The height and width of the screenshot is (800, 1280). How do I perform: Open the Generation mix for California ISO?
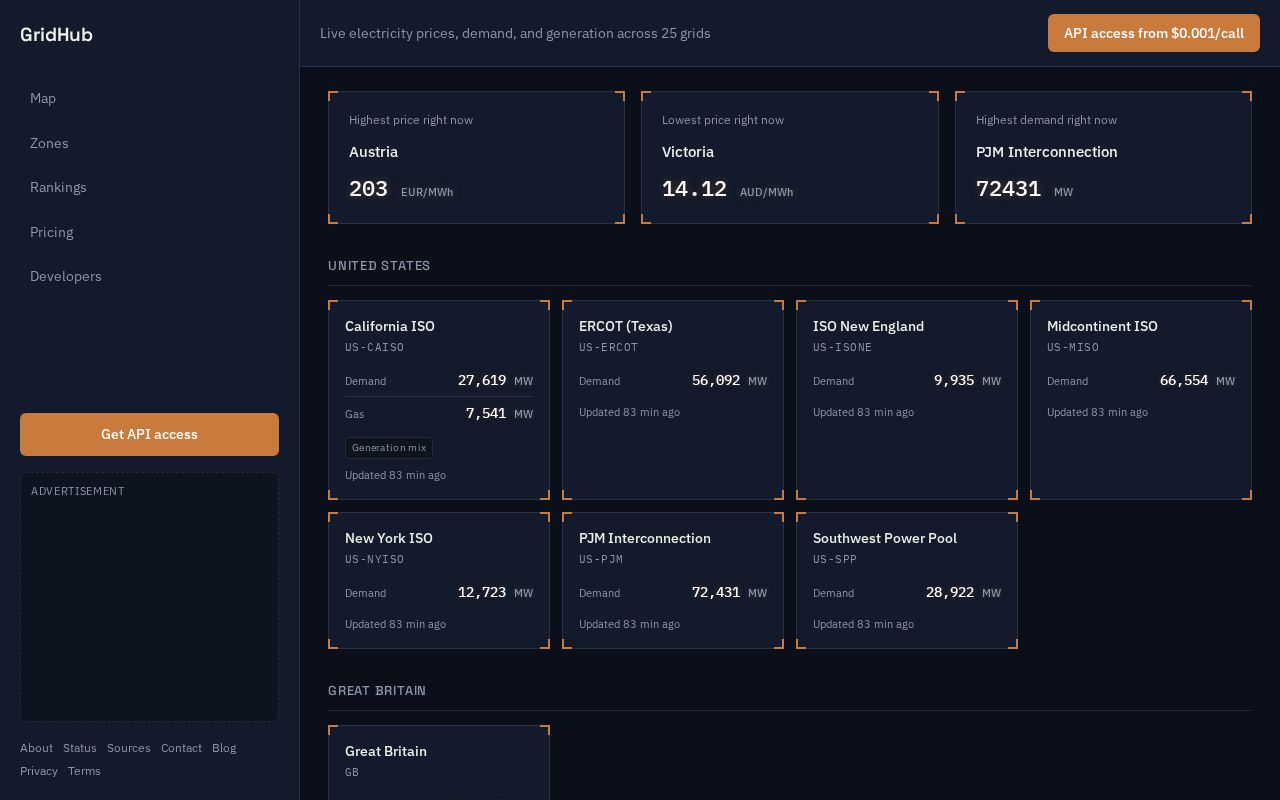389,448
